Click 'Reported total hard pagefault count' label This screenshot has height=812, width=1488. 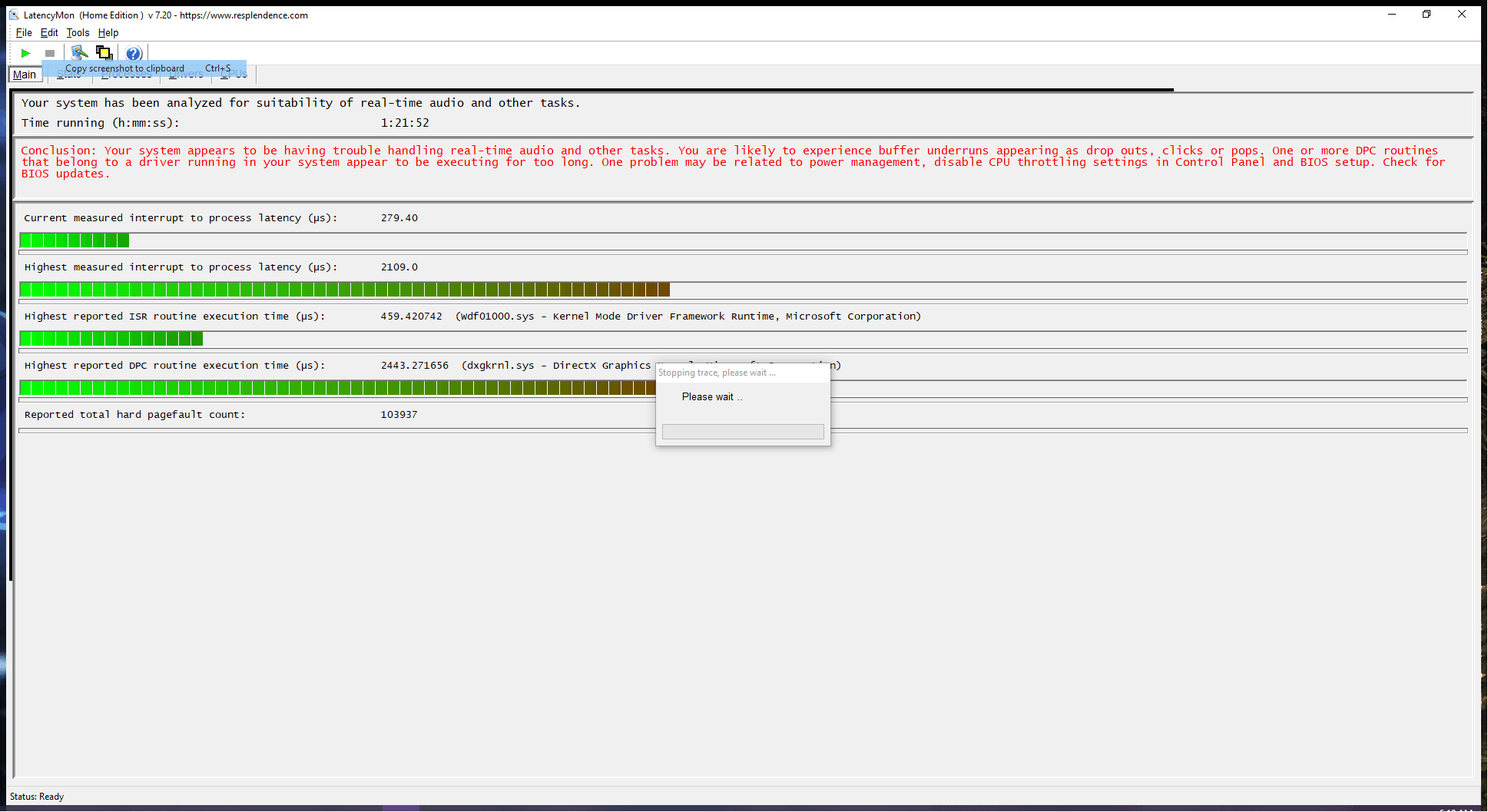pos(134,415)
